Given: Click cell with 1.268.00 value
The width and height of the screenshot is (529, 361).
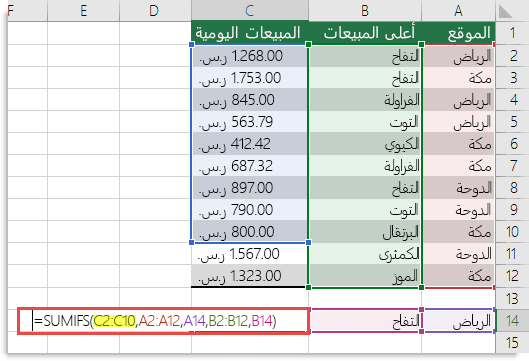Looking at the screenshot, I should tap(250, 56).
